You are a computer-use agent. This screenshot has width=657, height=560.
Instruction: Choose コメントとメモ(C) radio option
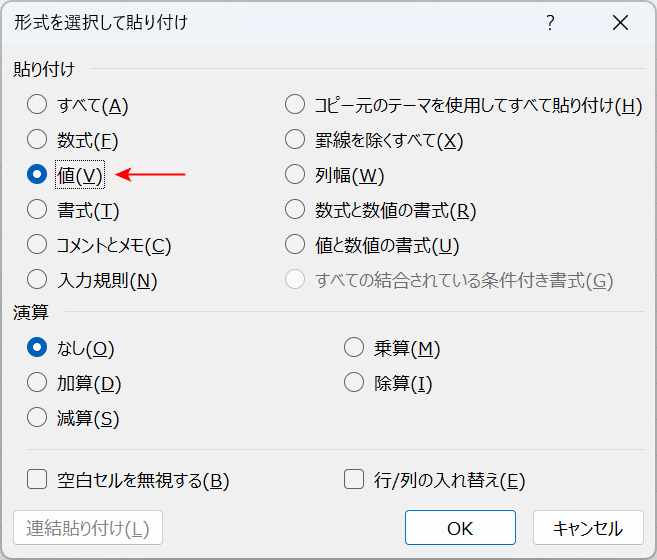pyautogui.click(x=37, y=245)
